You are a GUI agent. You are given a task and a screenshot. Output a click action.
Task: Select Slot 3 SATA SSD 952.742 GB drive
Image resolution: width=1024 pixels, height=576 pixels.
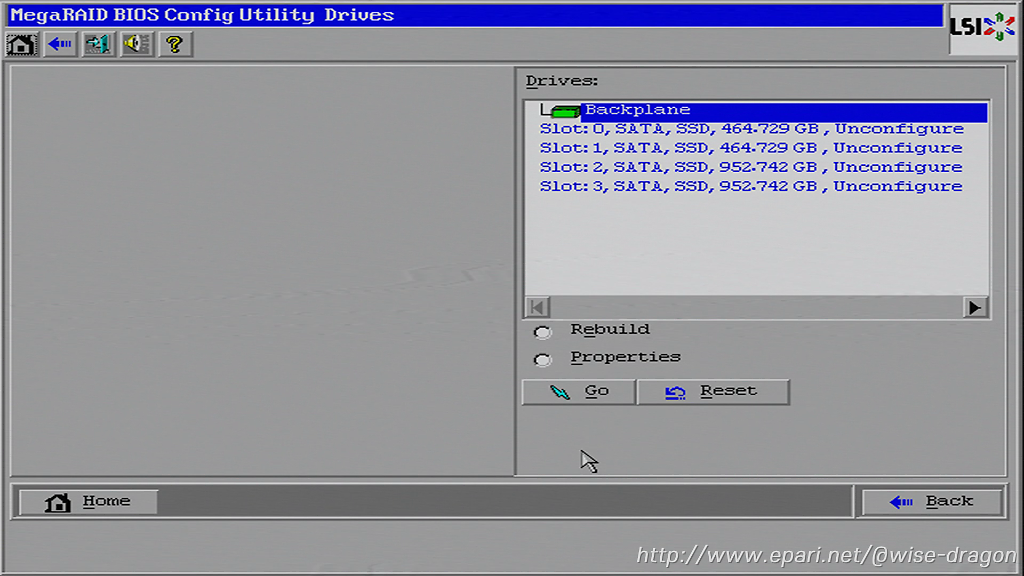751,186
